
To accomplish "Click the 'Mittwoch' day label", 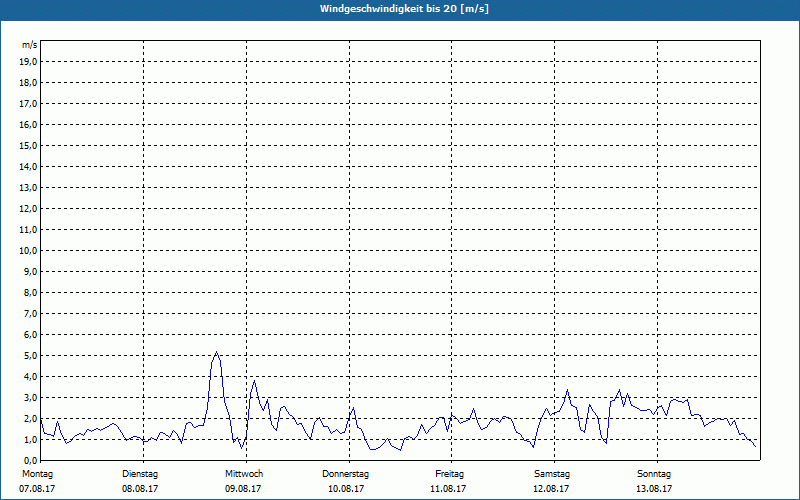I will pyautogui.click(x=244, y=474).
